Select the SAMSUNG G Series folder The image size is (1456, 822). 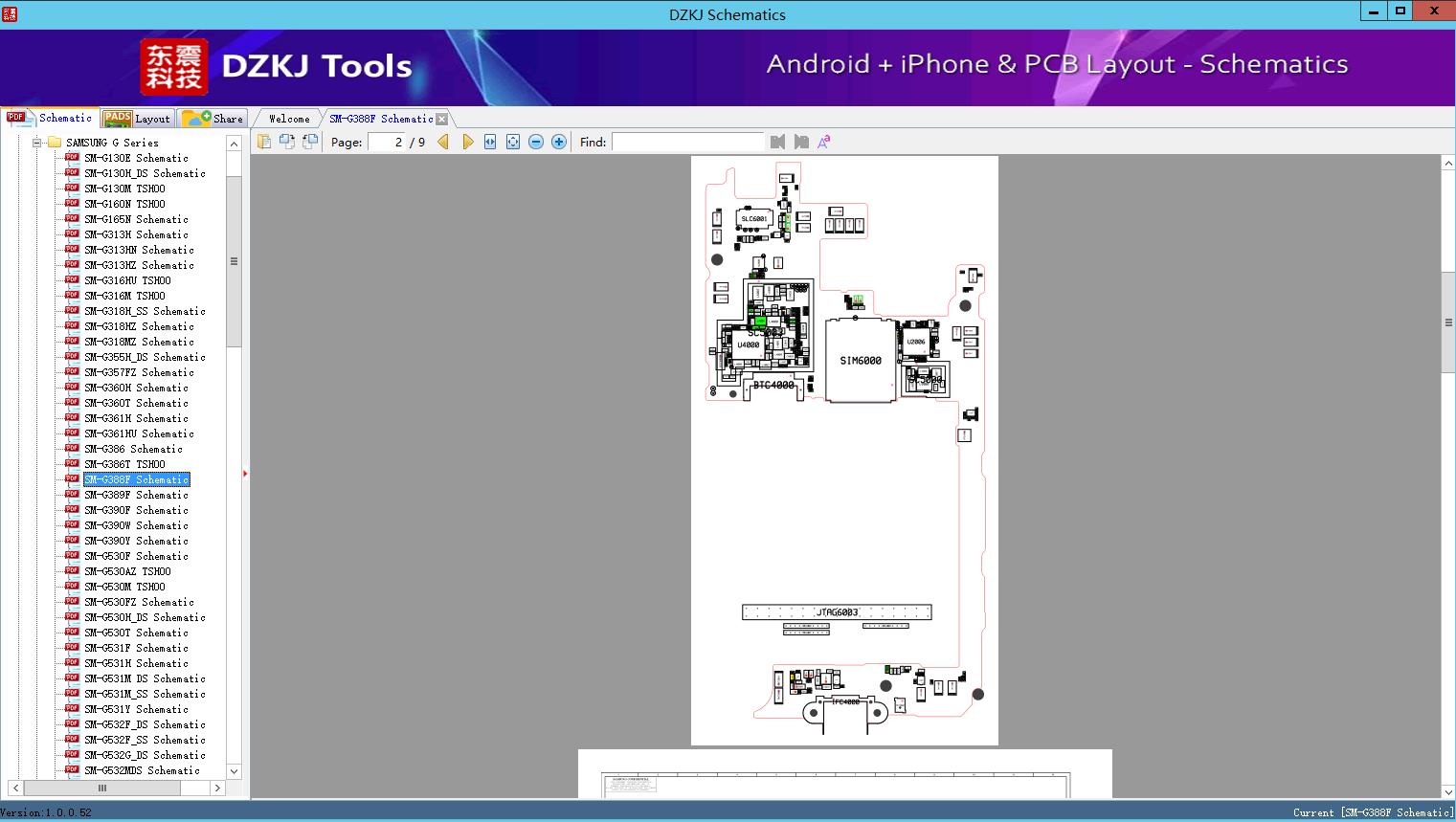113,143
